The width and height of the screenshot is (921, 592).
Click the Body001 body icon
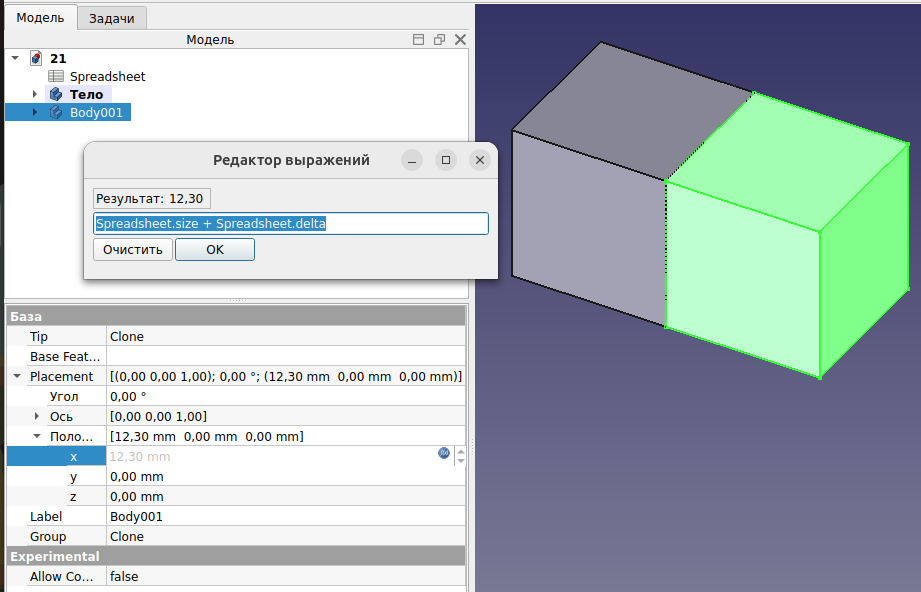(x=56, y=112)
